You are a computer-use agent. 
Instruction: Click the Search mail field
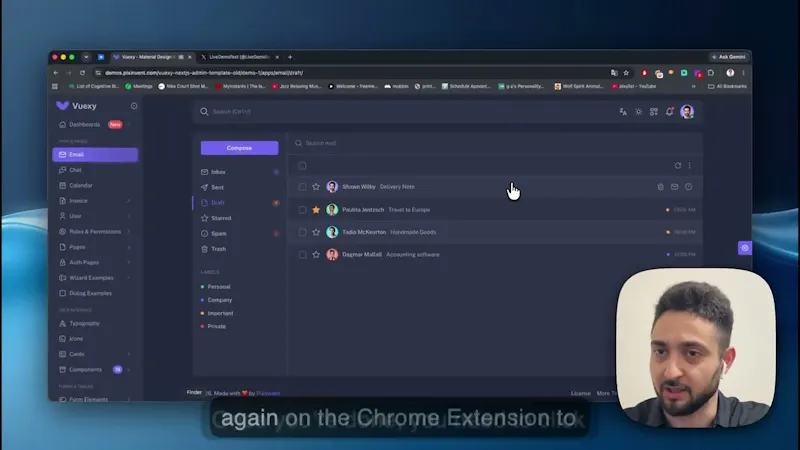(x=495, y=143)
